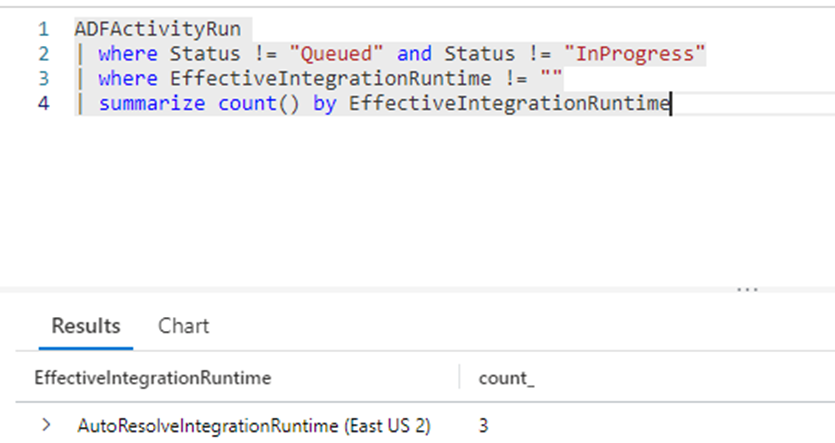
Task: Click the "Queued" string in query
Action: tap(336, 54)
